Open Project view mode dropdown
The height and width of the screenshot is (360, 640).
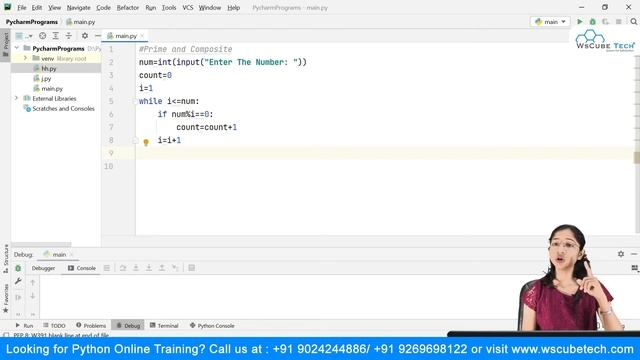[x=23, y=36]
